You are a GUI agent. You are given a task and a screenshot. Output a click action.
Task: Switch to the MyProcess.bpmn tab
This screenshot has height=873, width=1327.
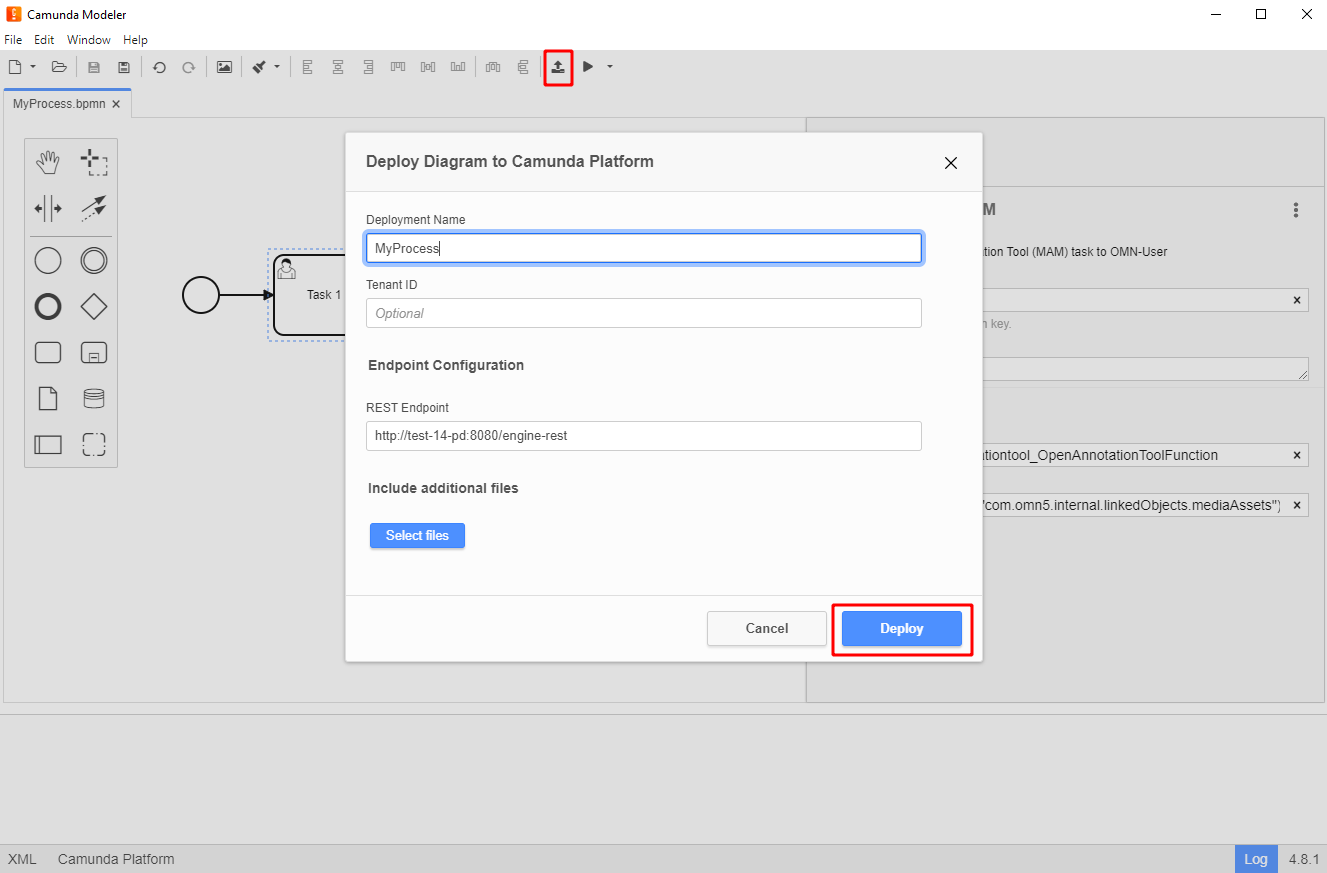click(59, 104)
